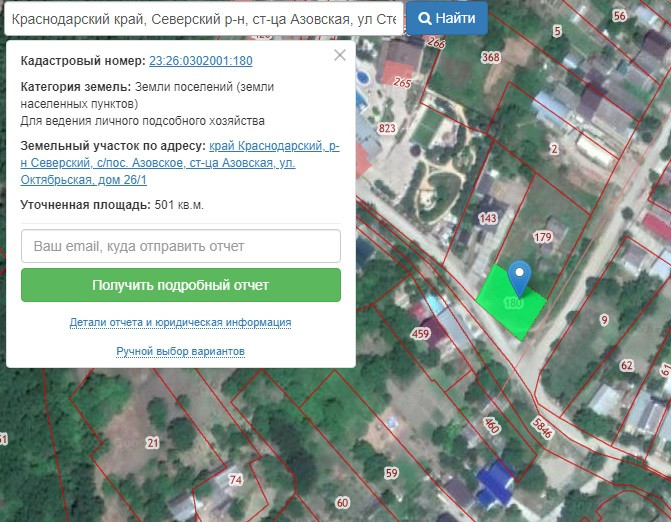Select parcel labeled 5846 on map

pyautogui.click(x=542, y=428)
